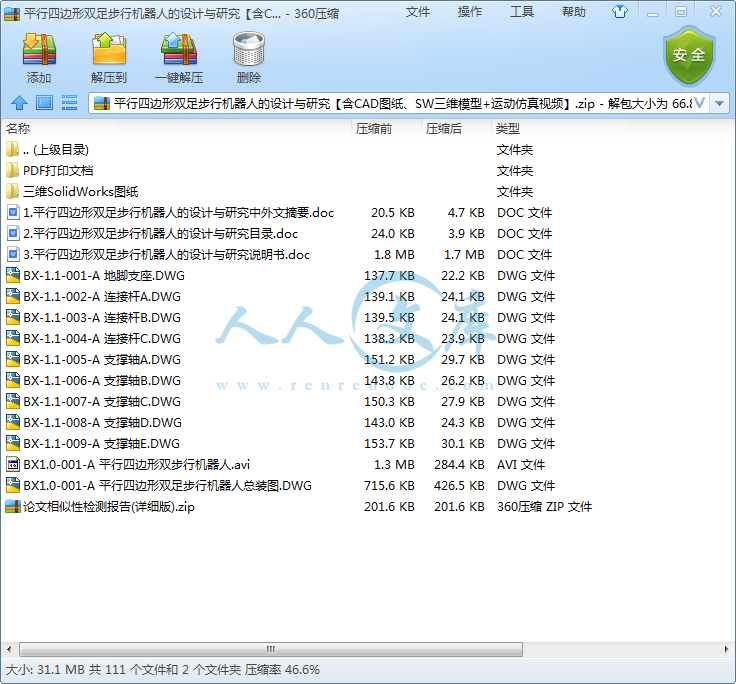Screen dimensions: 736x684
Task: Click the green 安全 shield badge
Action: coord(689,55)
